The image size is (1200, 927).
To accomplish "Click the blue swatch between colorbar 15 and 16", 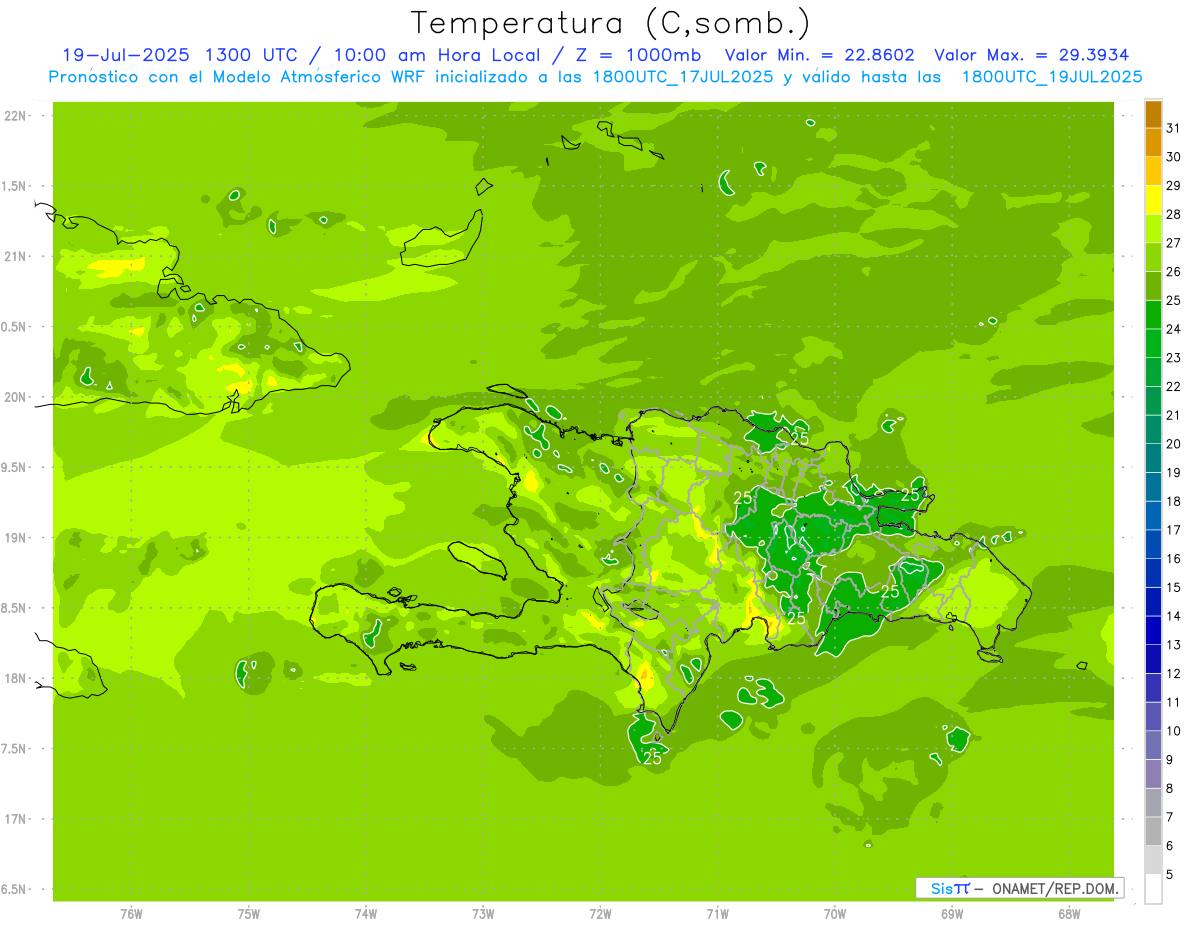I will (1153, 573).
